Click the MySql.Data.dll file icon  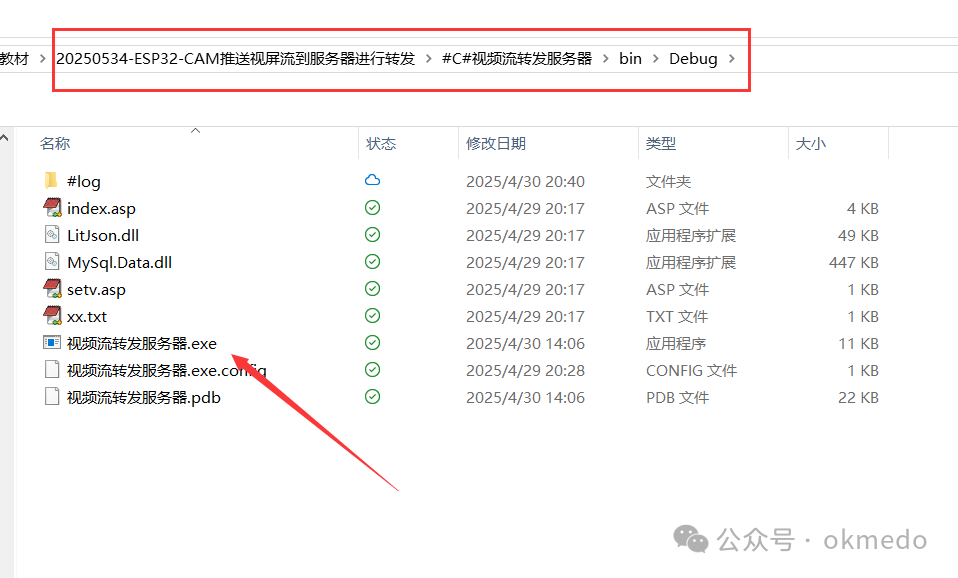pos(52,262)
